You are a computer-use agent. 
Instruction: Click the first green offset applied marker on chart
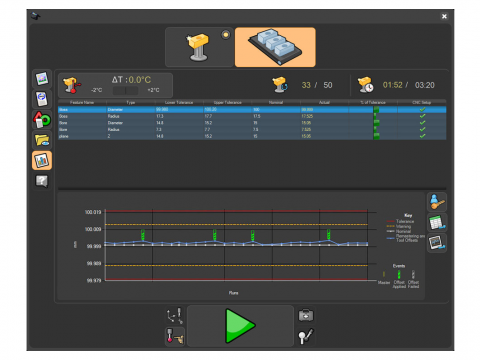click(143, 235)
